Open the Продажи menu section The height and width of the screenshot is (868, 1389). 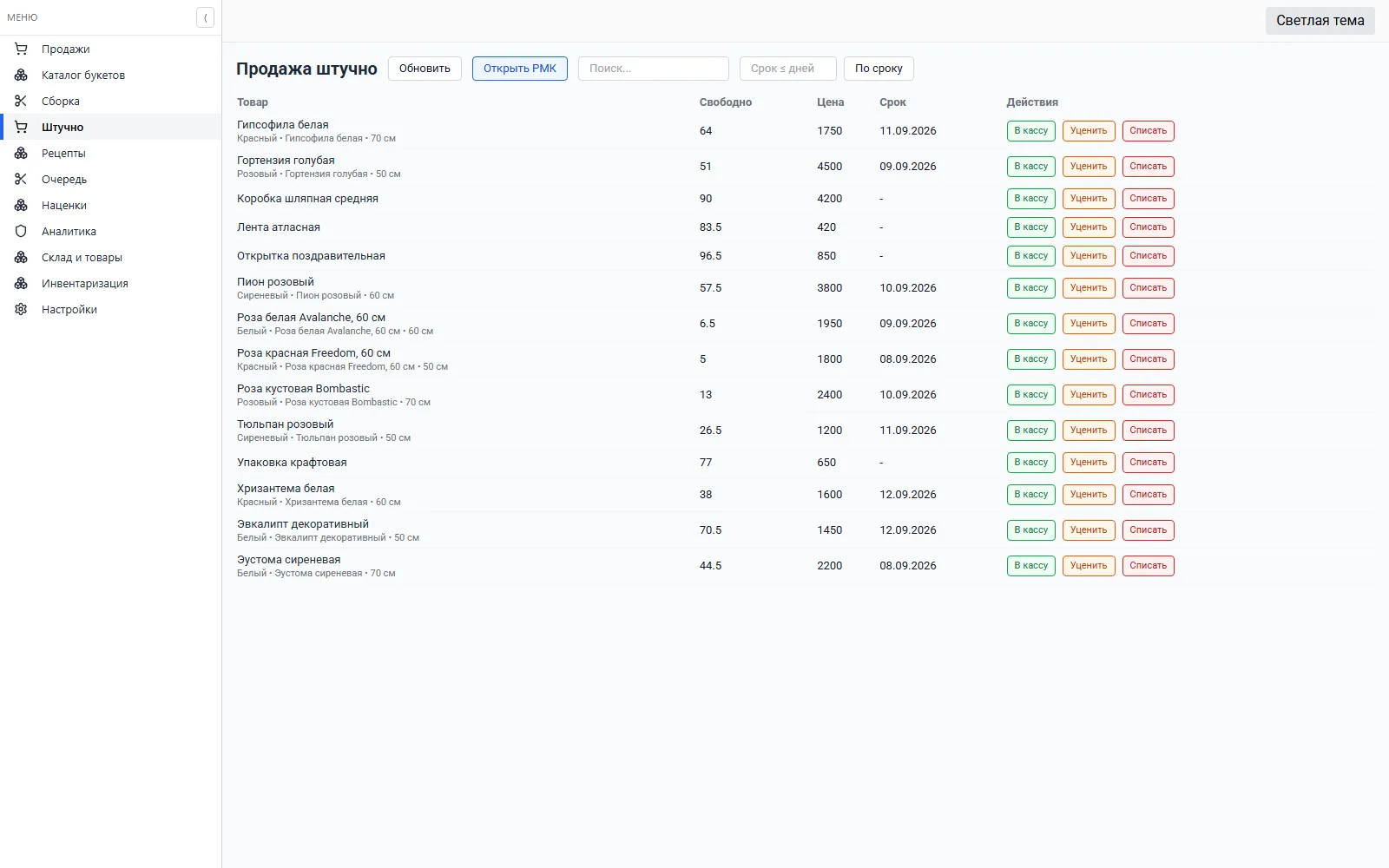click(x=111, y=49)
